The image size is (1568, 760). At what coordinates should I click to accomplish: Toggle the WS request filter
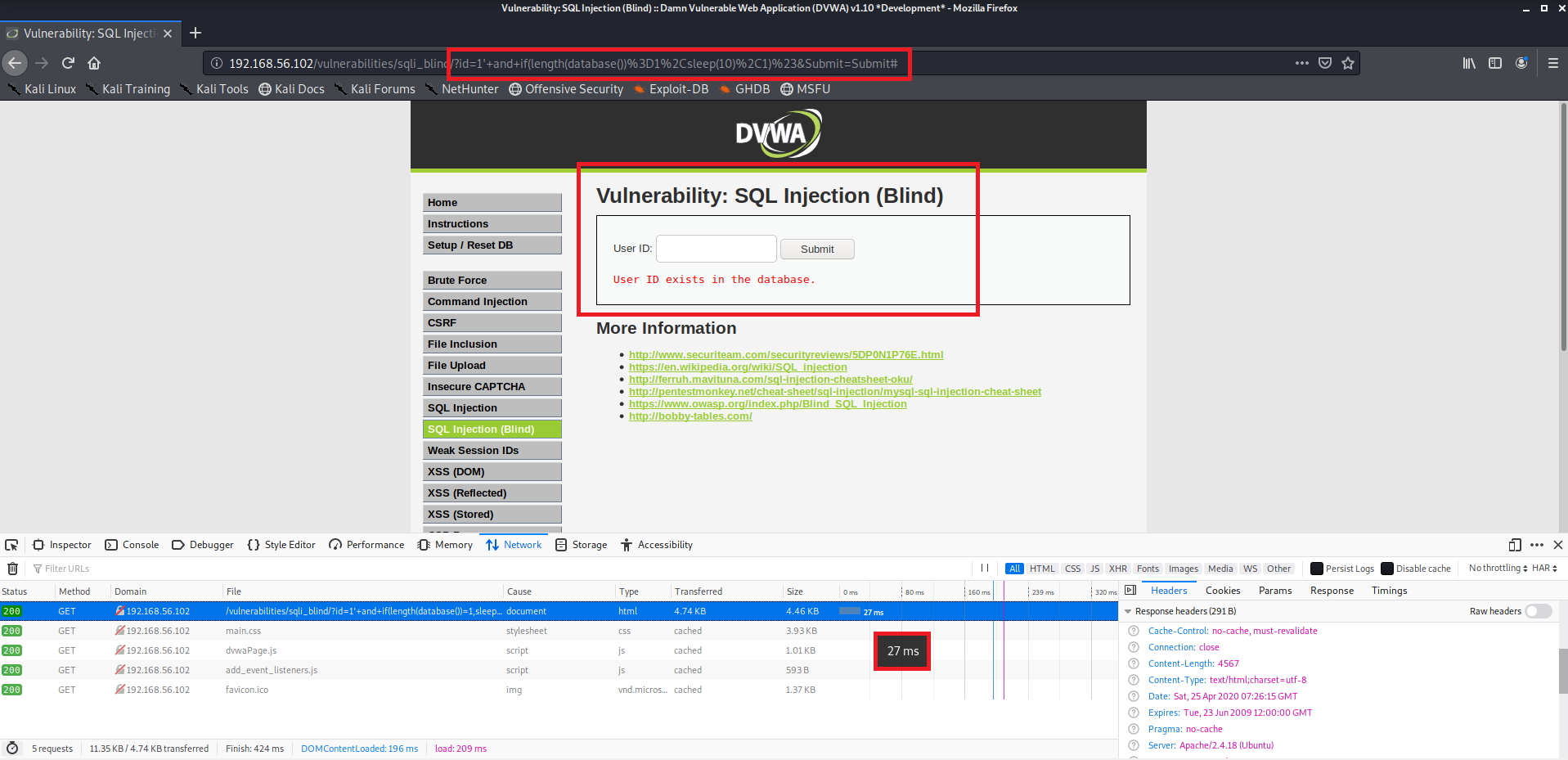(x=1250, y=569)
